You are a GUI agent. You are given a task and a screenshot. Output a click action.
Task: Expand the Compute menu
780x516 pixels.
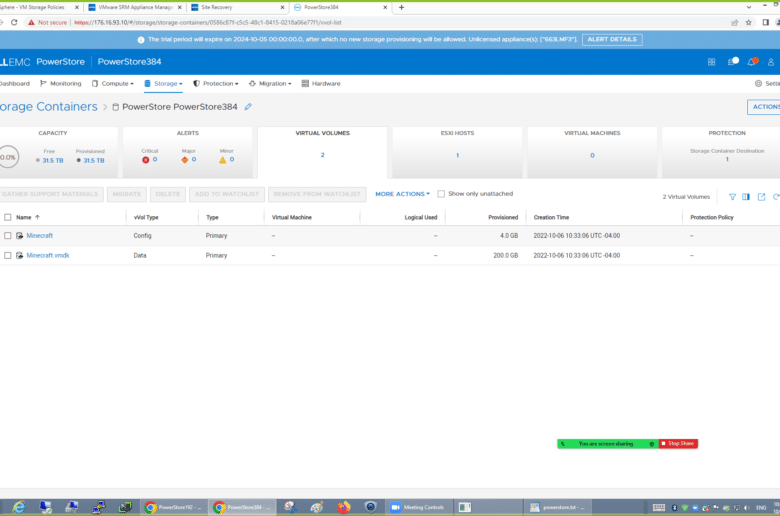(113, 84)
